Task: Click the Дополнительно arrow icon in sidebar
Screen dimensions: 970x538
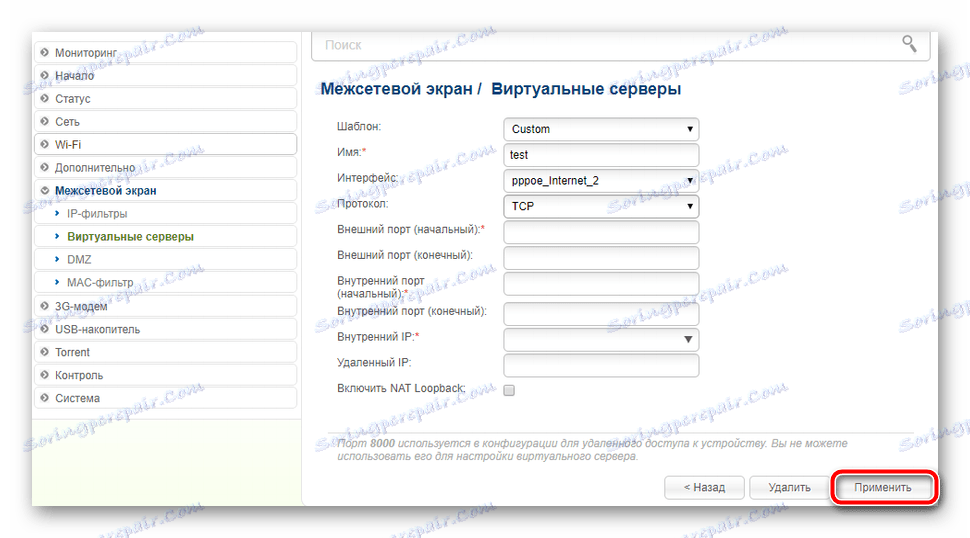Action: (x=45, y=167)
